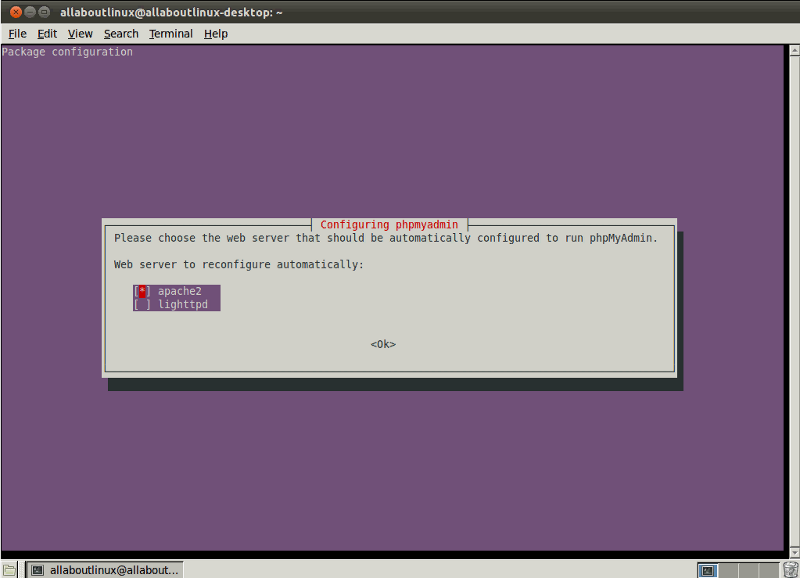Click the window title 'allaboutlinux@allaboutlinux-desktop: ~'
Image resolution: width=800 pixels, height=578 pixels.
coord(171,12)
